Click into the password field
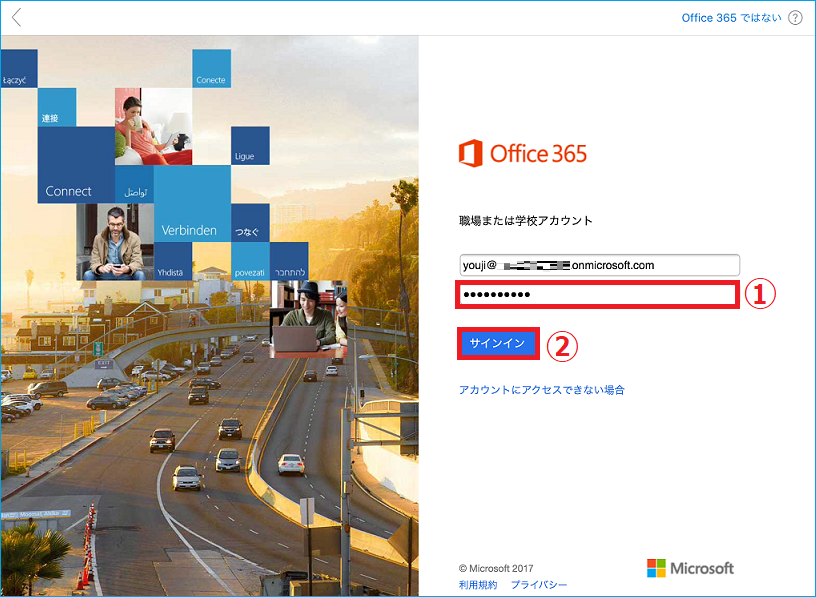 (598, 295)
